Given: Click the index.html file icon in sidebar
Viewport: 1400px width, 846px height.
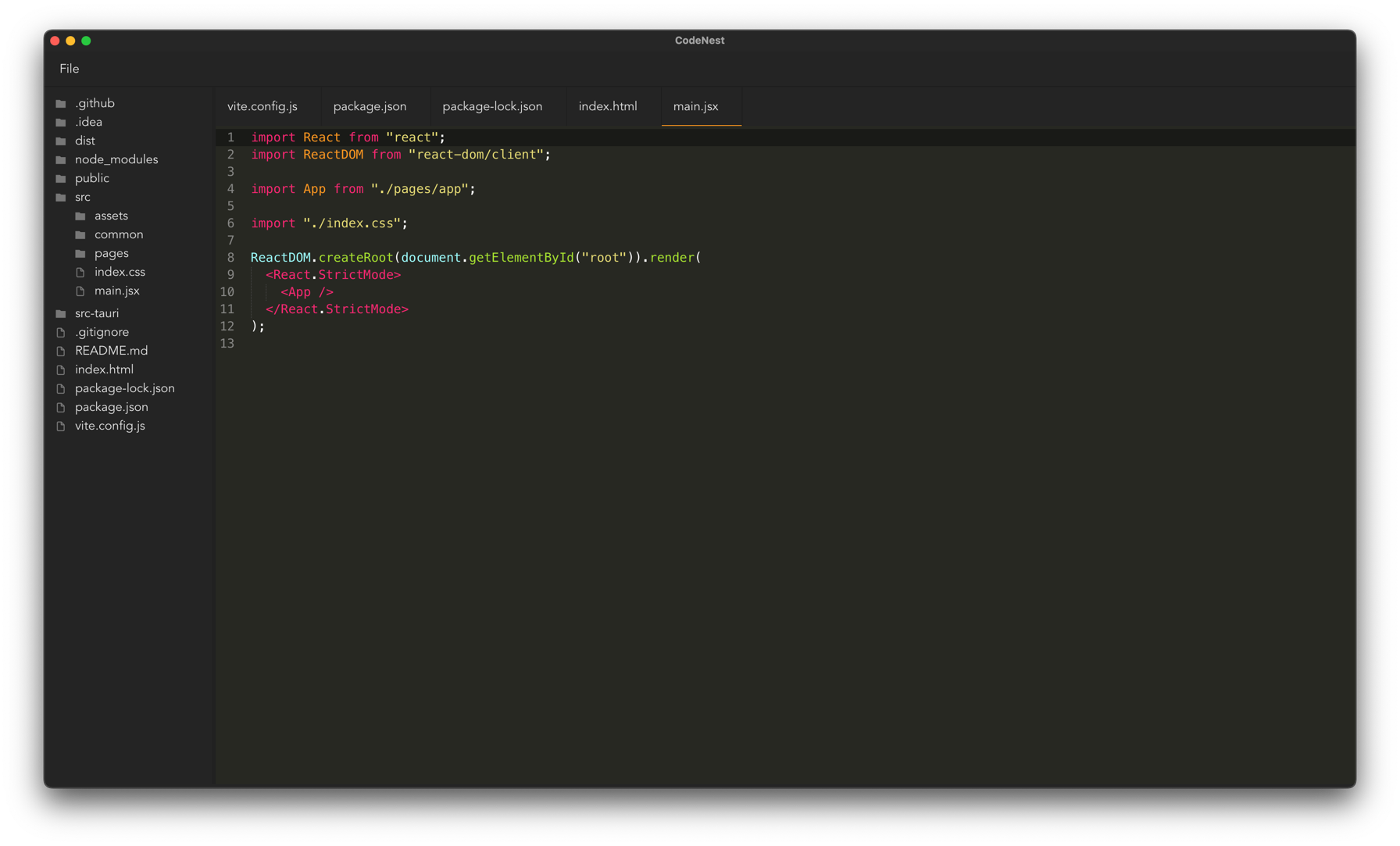Looking at the screenshot, I should 61,369.
